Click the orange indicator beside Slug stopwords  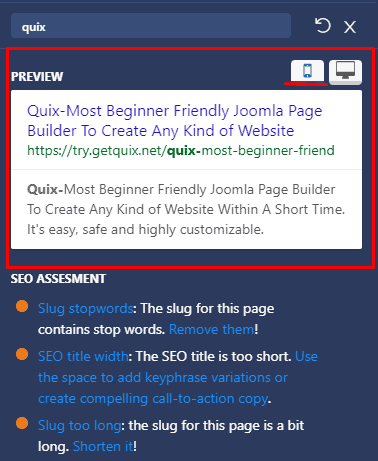click(x=22, y=306)
